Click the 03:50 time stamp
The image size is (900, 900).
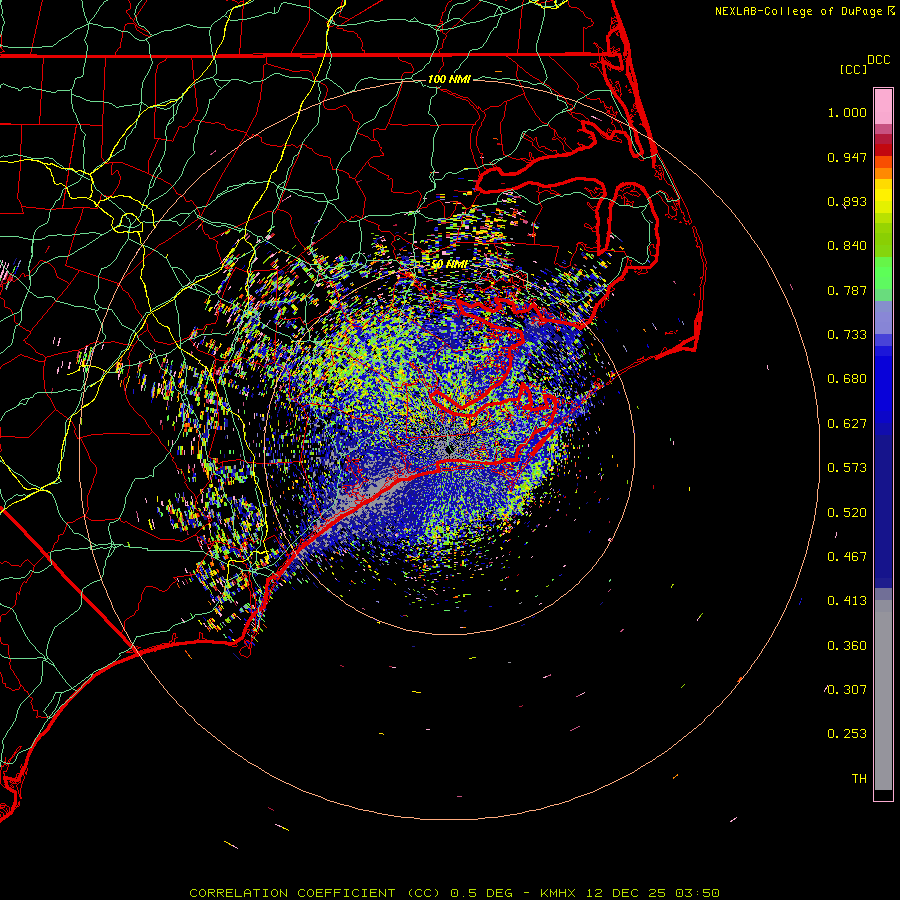click(x=697, y=893)
